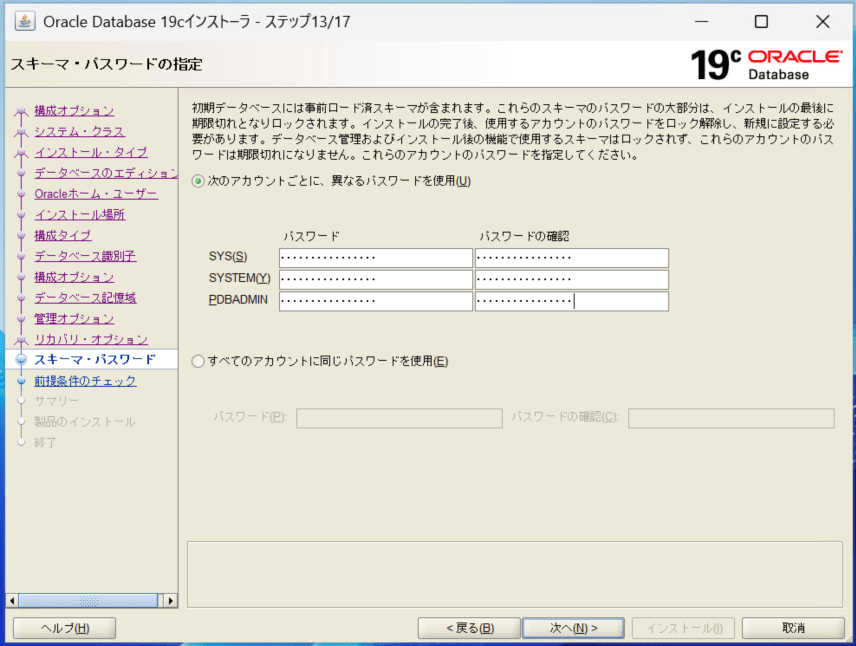The image size is (856, 646).
Task: Click the PDBADMIN password confirmation field
Action: (571, 301)
